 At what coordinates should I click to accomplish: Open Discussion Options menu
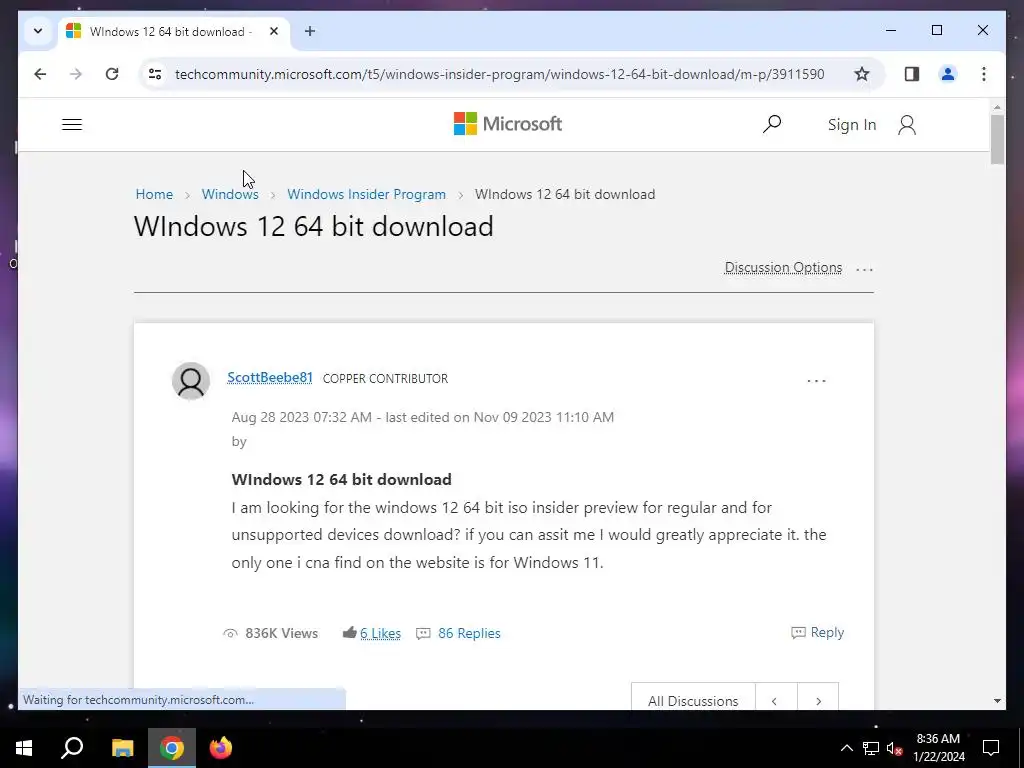coord(783,268)
